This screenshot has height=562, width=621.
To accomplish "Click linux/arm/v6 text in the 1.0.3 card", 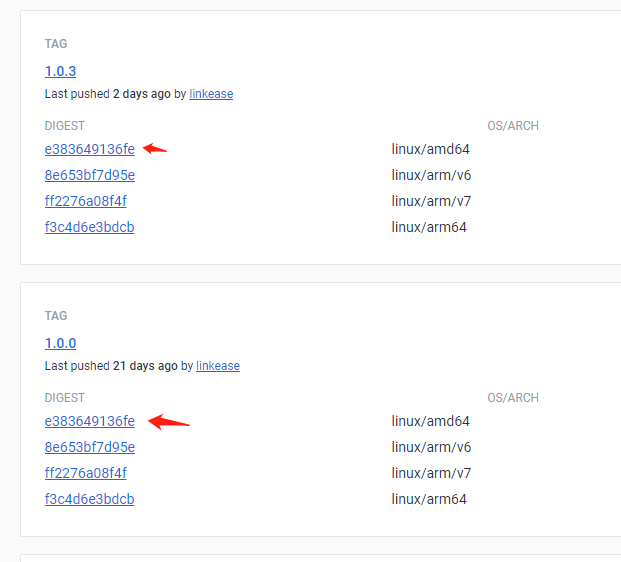I will pyautogui.click(x=431, y=175).
